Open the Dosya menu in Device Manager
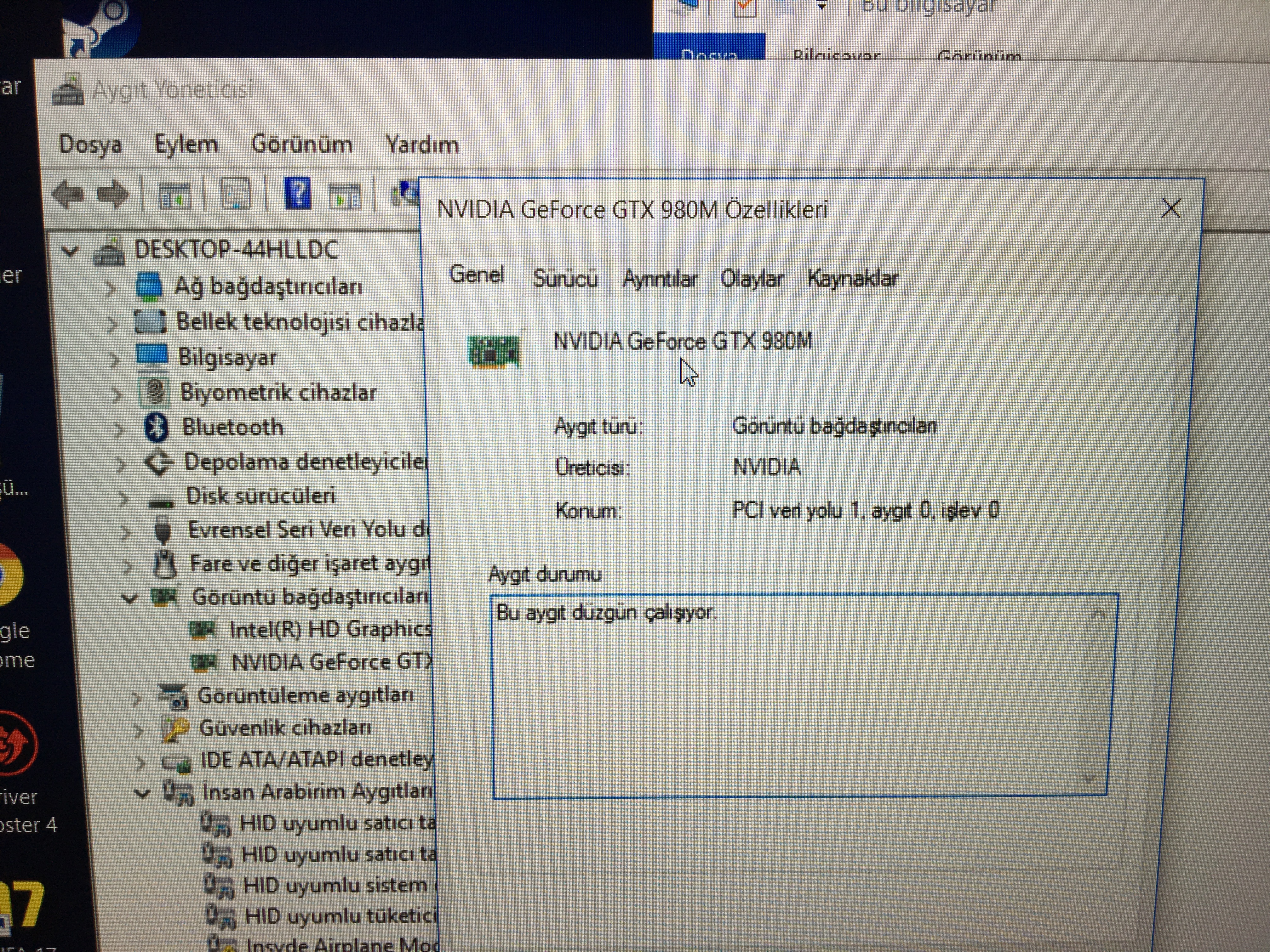This screenshot has height=952, width=1270. click(x=90, y=144)
